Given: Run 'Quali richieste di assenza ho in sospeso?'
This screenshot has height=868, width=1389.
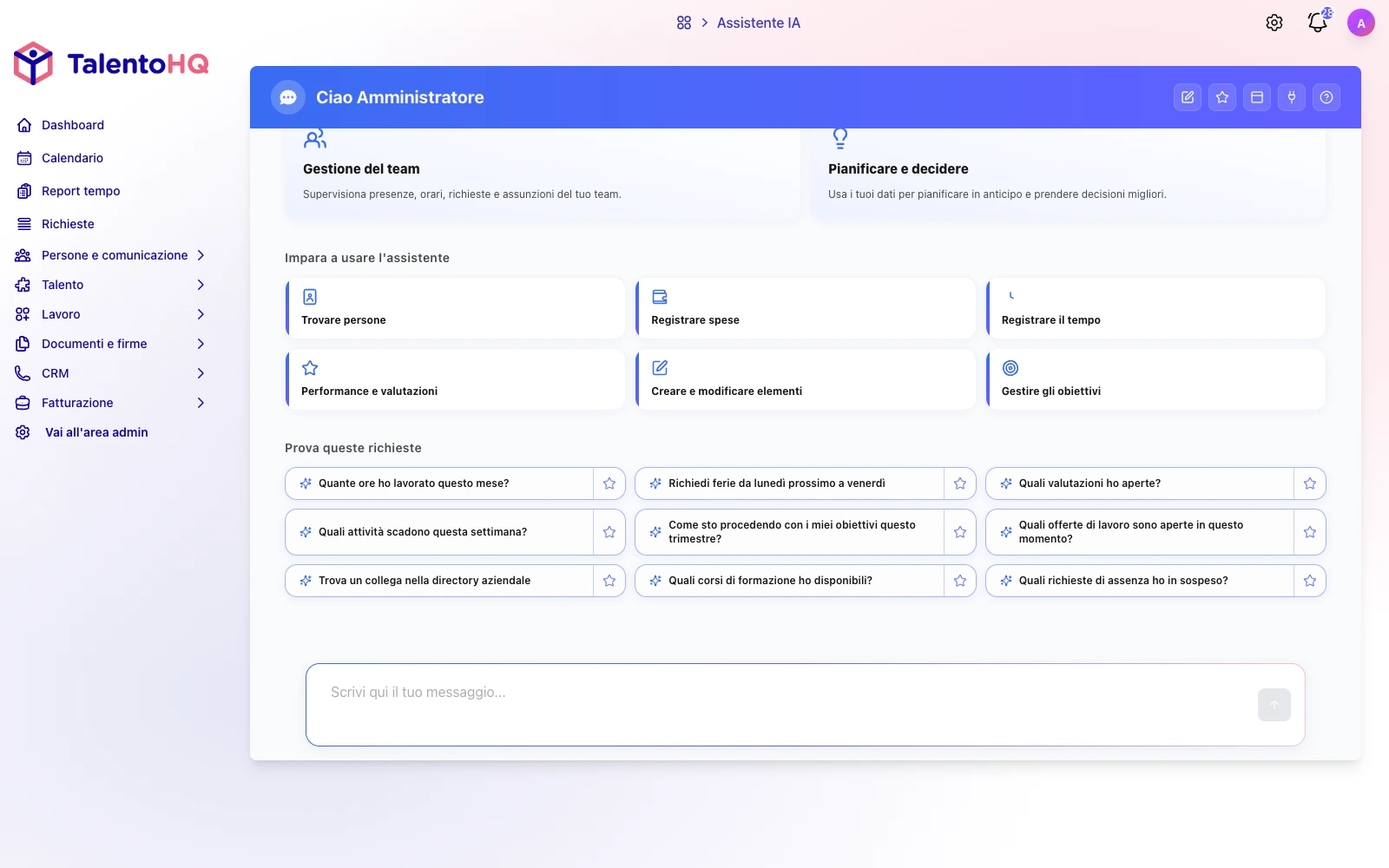Looking at the screenshot, I should click(1140, 581).
